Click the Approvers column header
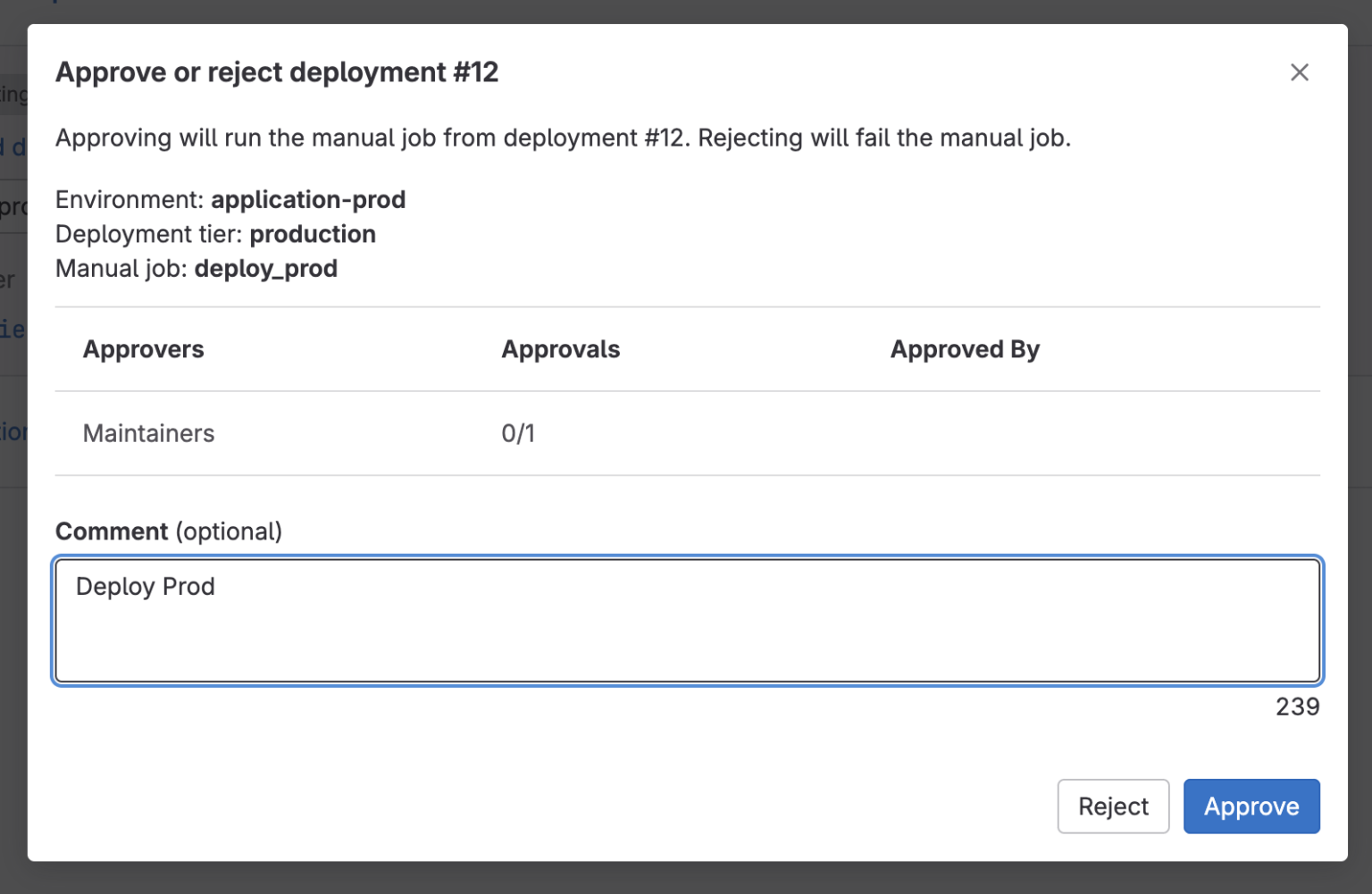This screenshot has height=894, width=1372. pos(143,349)
